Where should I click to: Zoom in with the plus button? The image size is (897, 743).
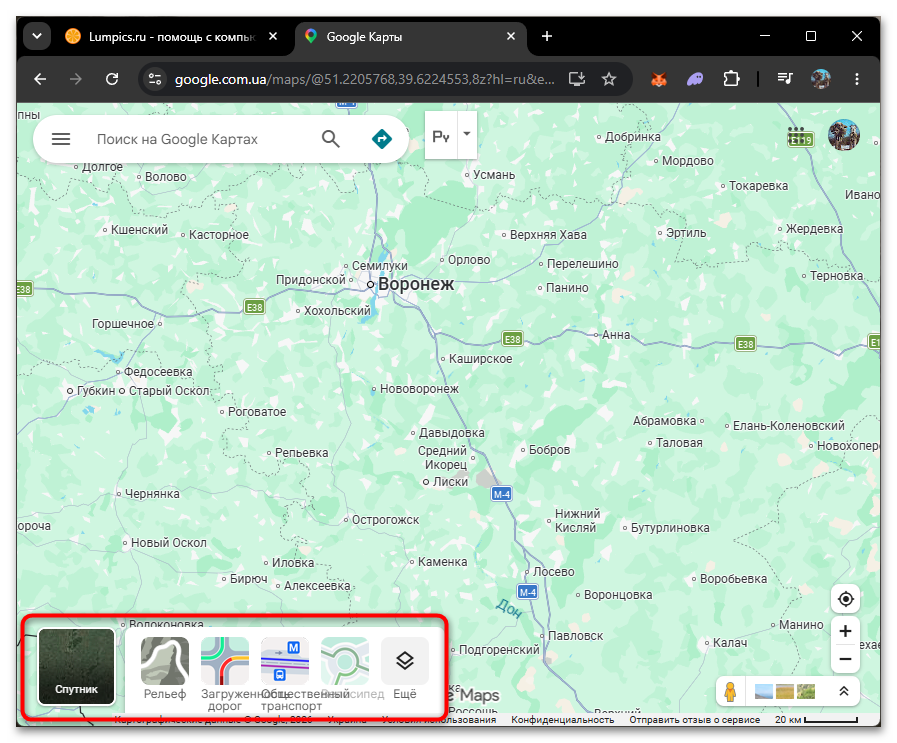pyautogui.click(x=846, y=631)
